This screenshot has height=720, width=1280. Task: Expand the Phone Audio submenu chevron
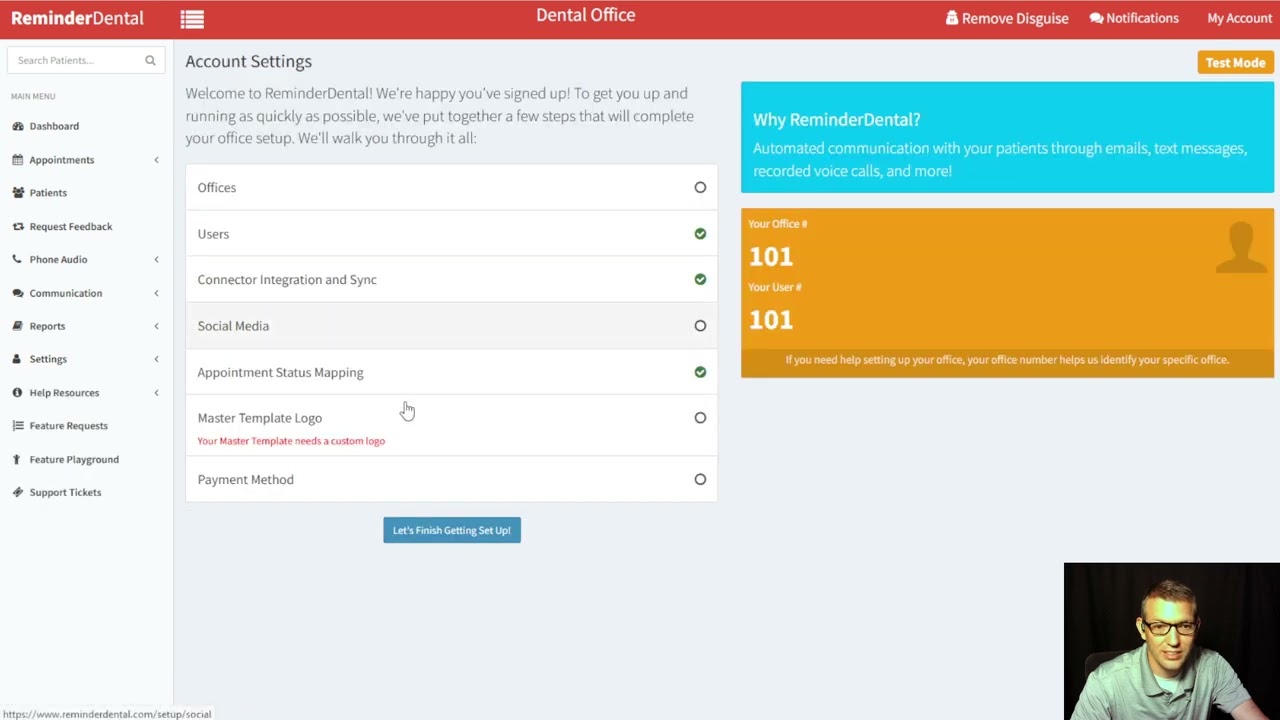(x=156, y=259)
